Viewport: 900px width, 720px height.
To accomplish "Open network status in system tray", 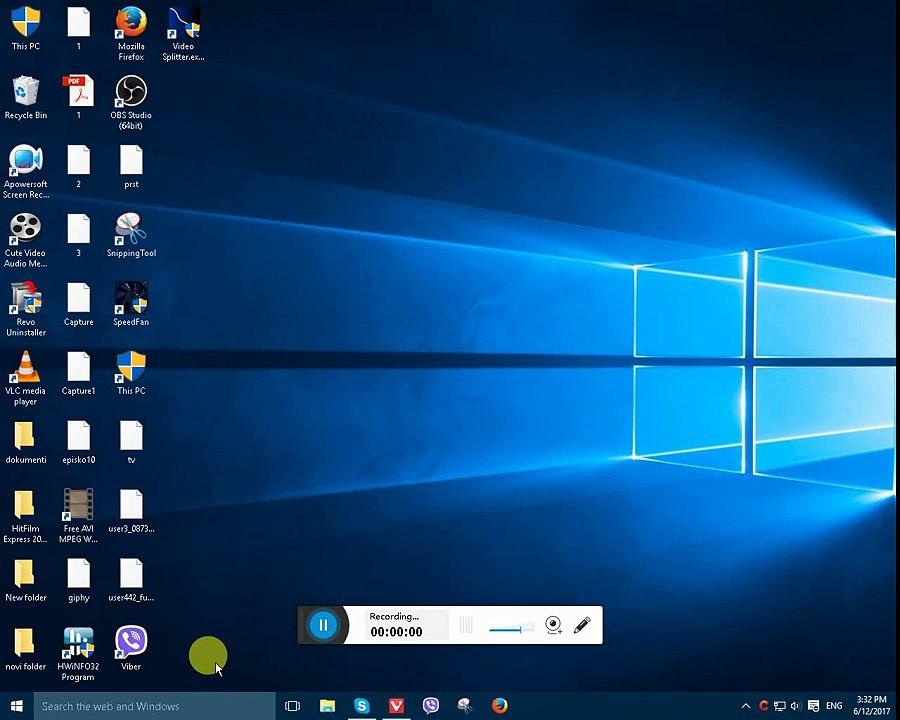I will [779, 706].
